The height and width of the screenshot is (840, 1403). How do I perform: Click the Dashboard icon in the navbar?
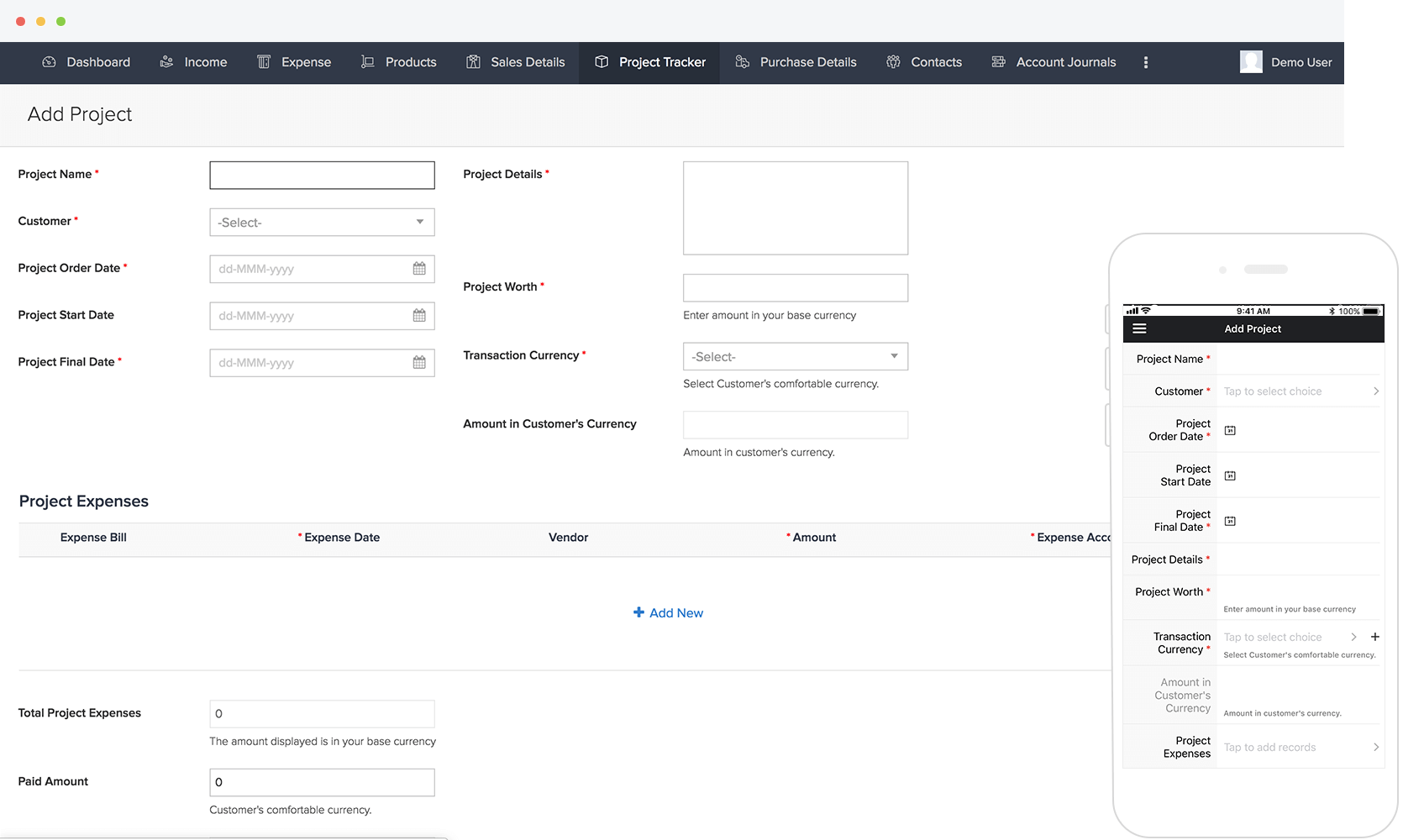[50, 62]
